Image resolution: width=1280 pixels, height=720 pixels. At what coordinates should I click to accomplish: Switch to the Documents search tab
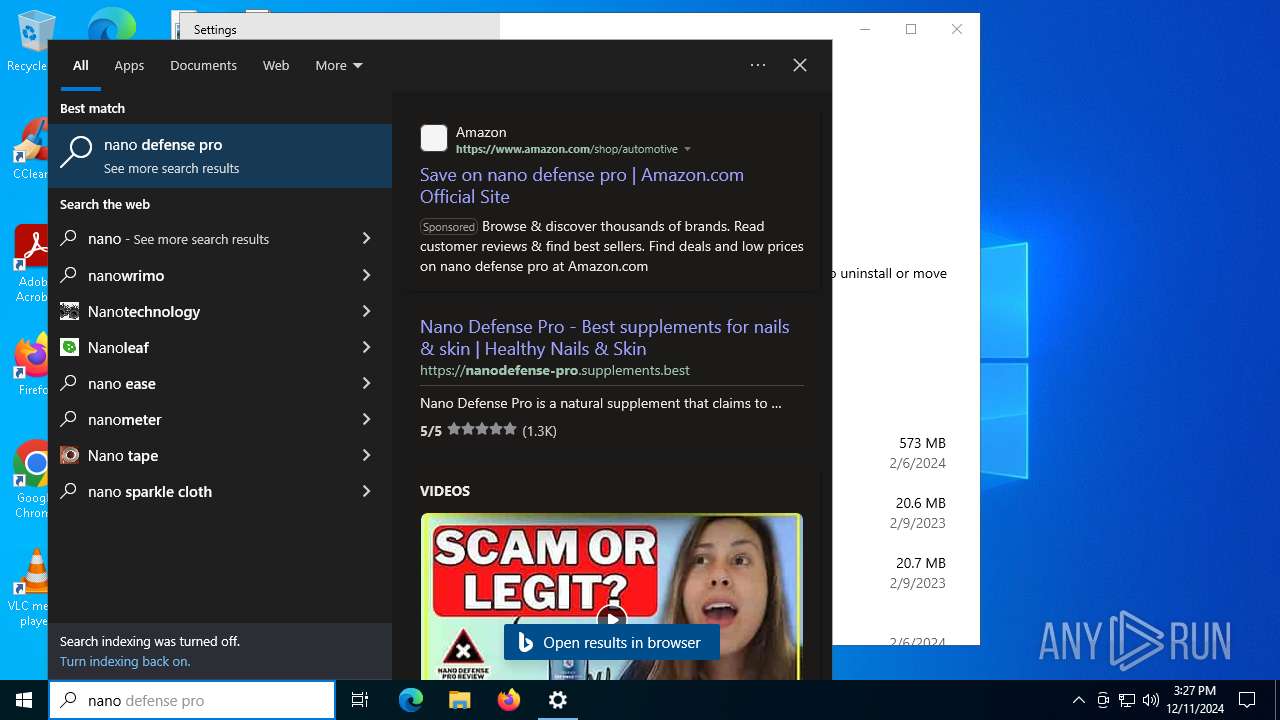pyautogui.click(x=203, y=65)
